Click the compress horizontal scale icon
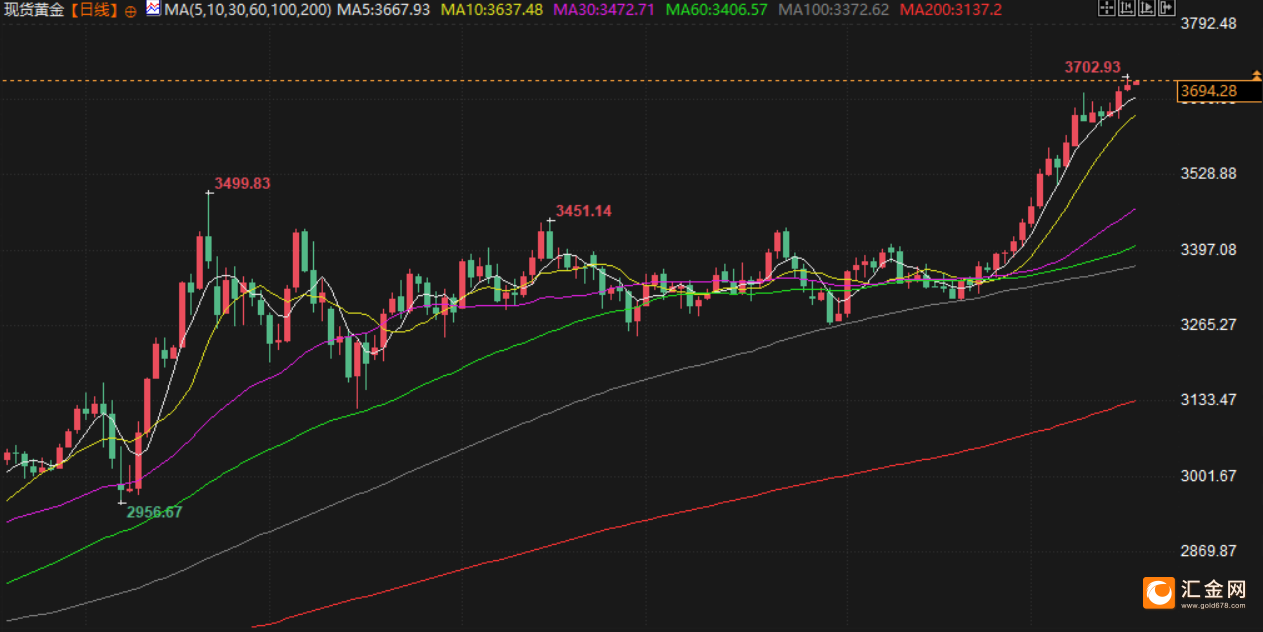This screenshot has width=1263, height=632. tap(1127, 8)
